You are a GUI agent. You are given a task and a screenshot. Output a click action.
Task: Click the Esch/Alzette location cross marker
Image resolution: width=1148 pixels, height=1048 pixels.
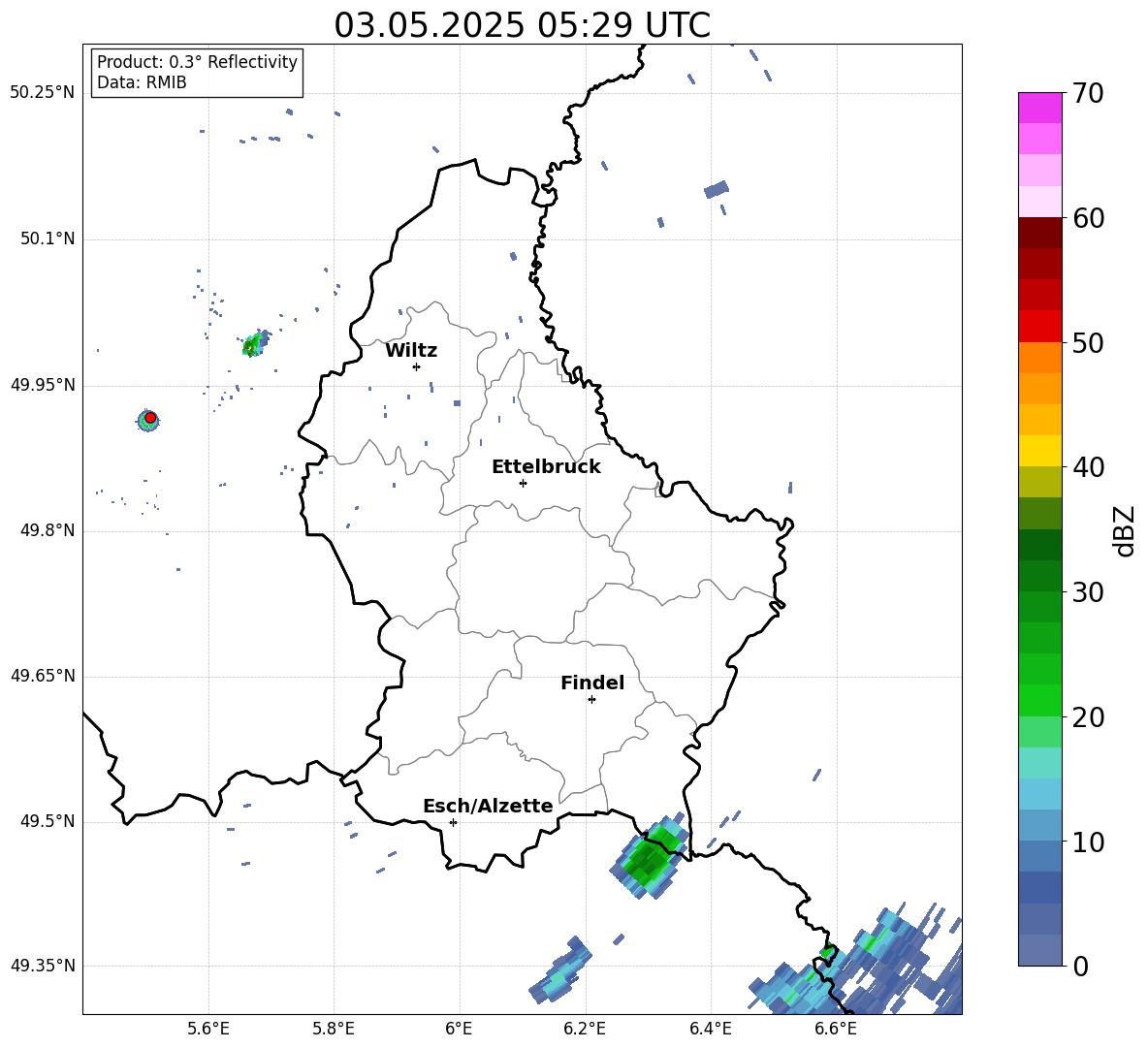453,822
